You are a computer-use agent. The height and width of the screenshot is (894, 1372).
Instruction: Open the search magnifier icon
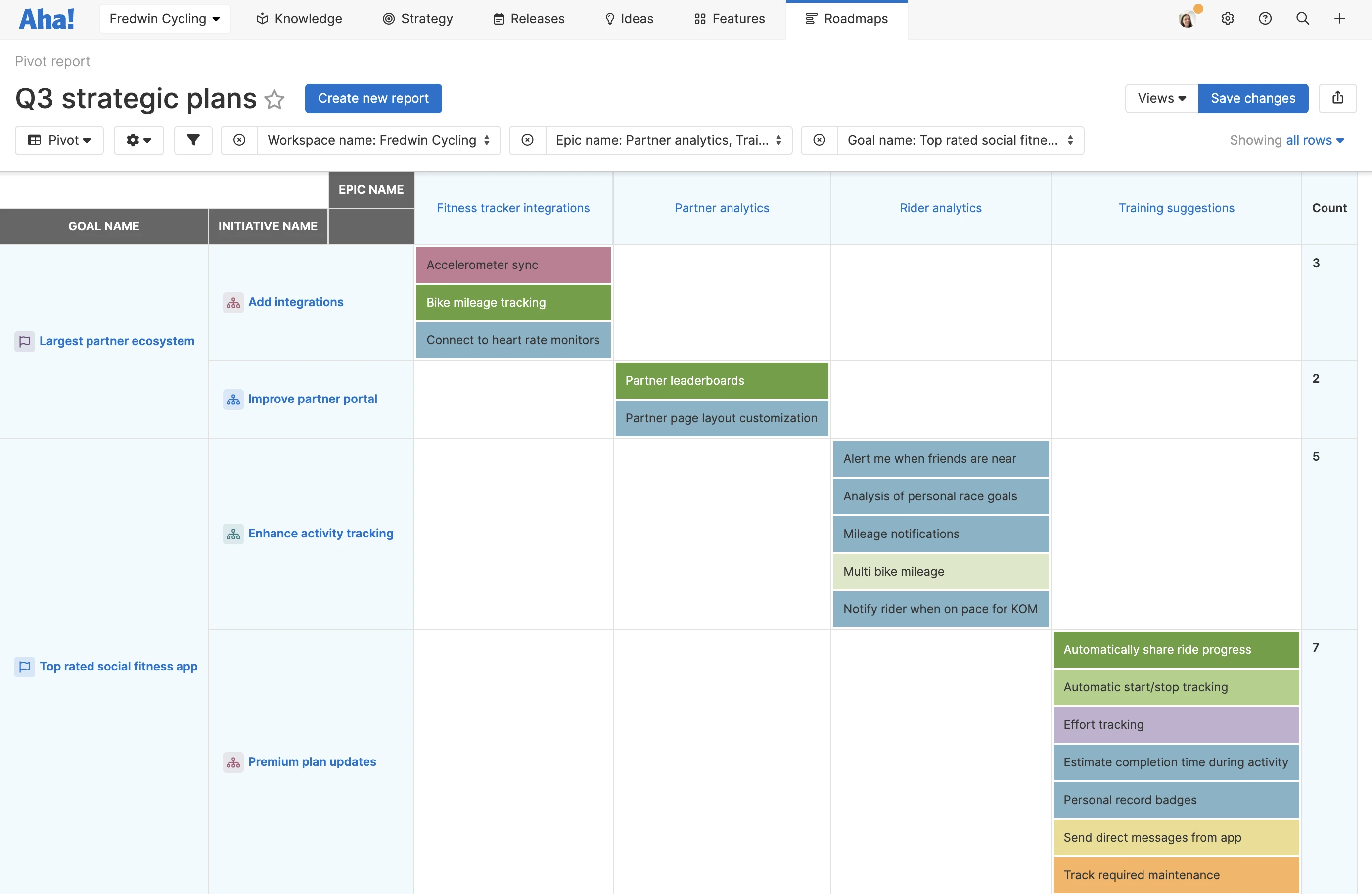tap(1302, 18)
